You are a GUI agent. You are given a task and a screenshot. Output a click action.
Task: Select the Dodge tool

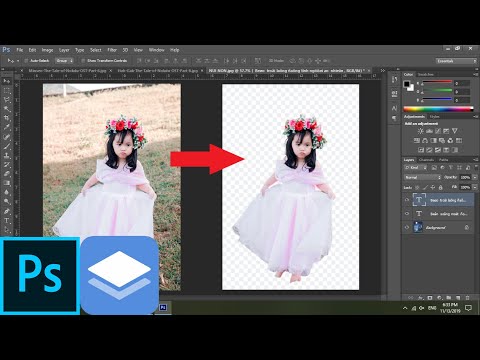tap(7, 202)
